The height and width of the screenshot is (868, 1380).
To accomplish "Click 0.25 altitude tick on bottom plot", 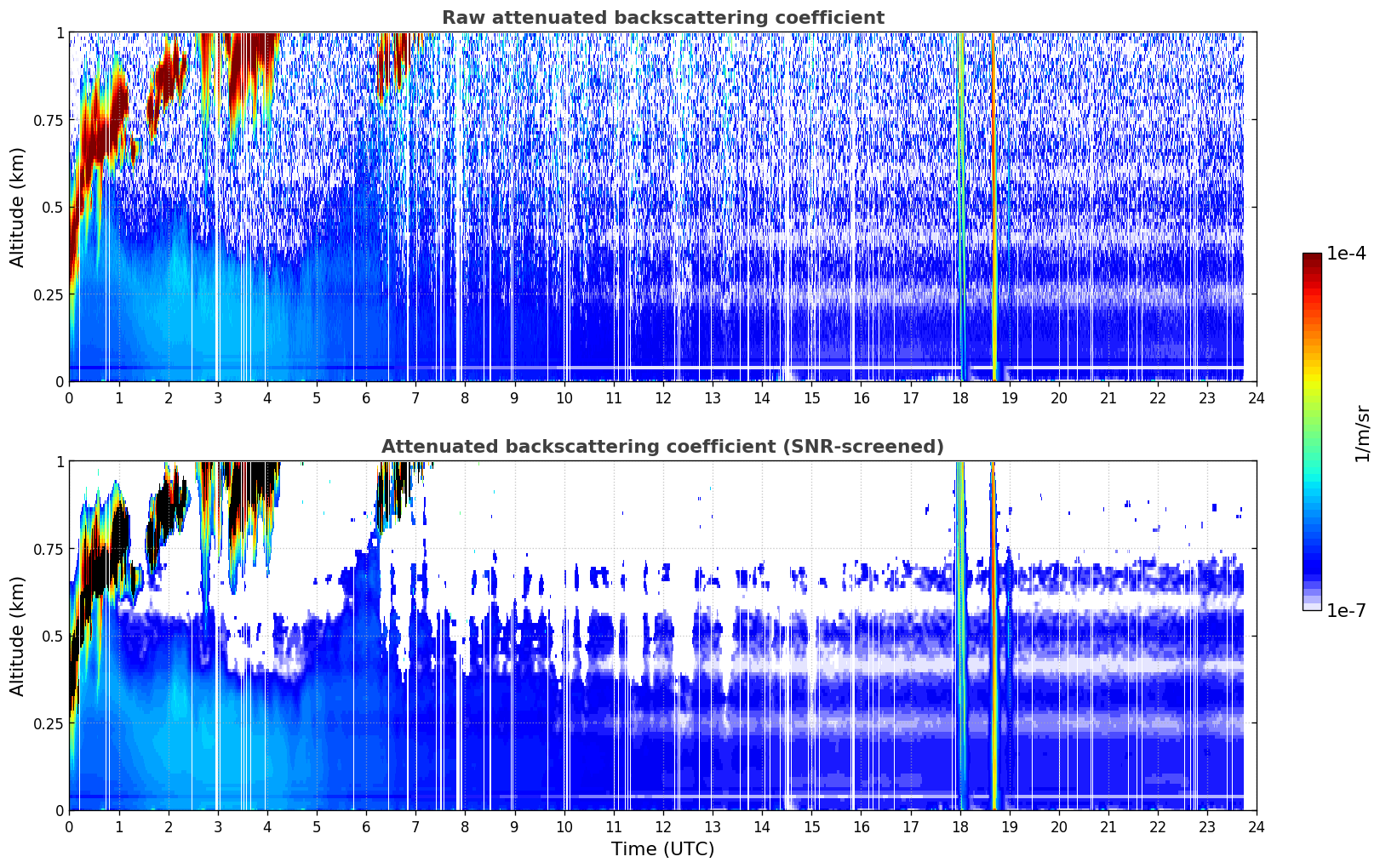I will click(x=49, y=723).
